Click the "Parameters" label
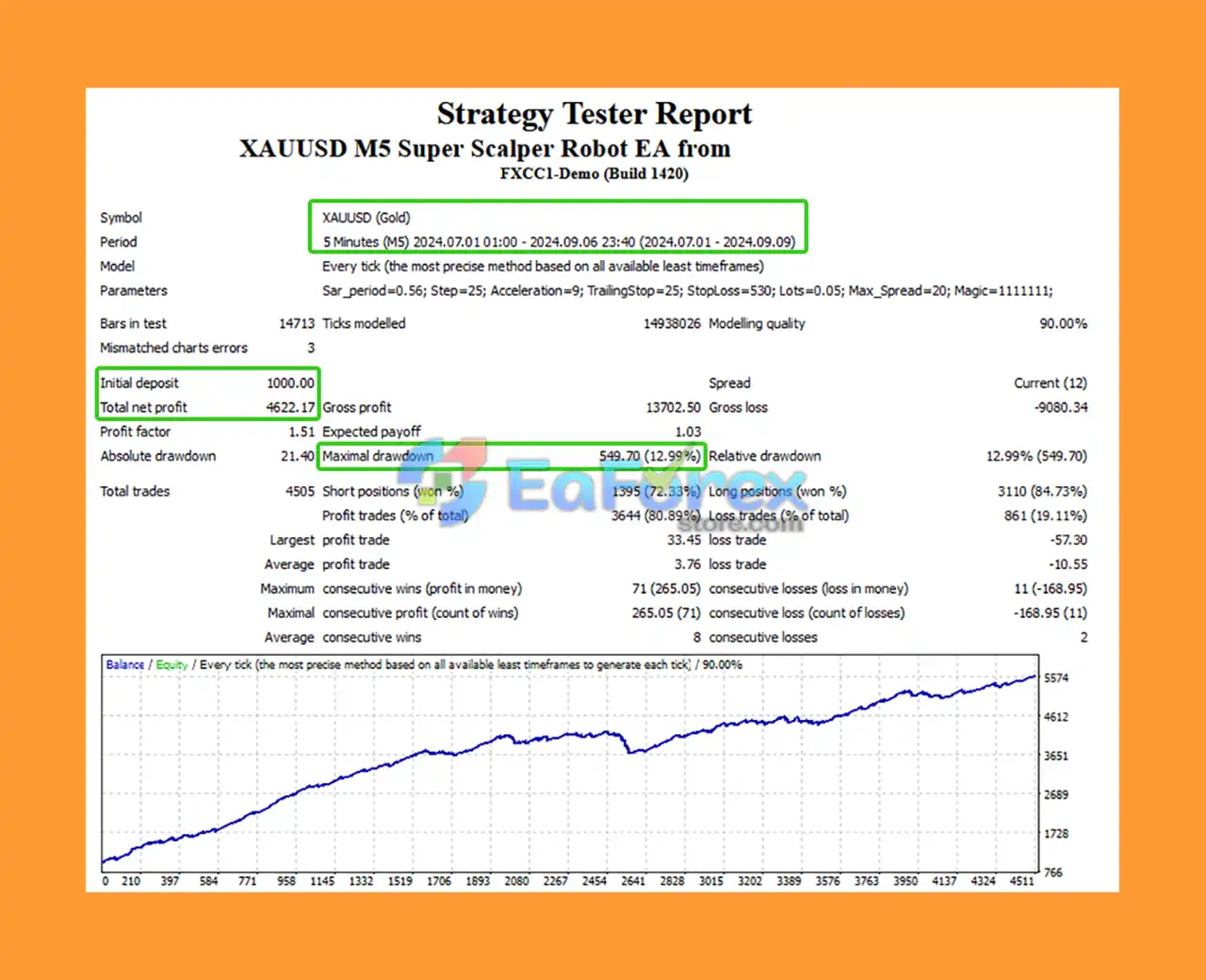1206x980 pixels. pyautogui.click(x=134, y=291)
